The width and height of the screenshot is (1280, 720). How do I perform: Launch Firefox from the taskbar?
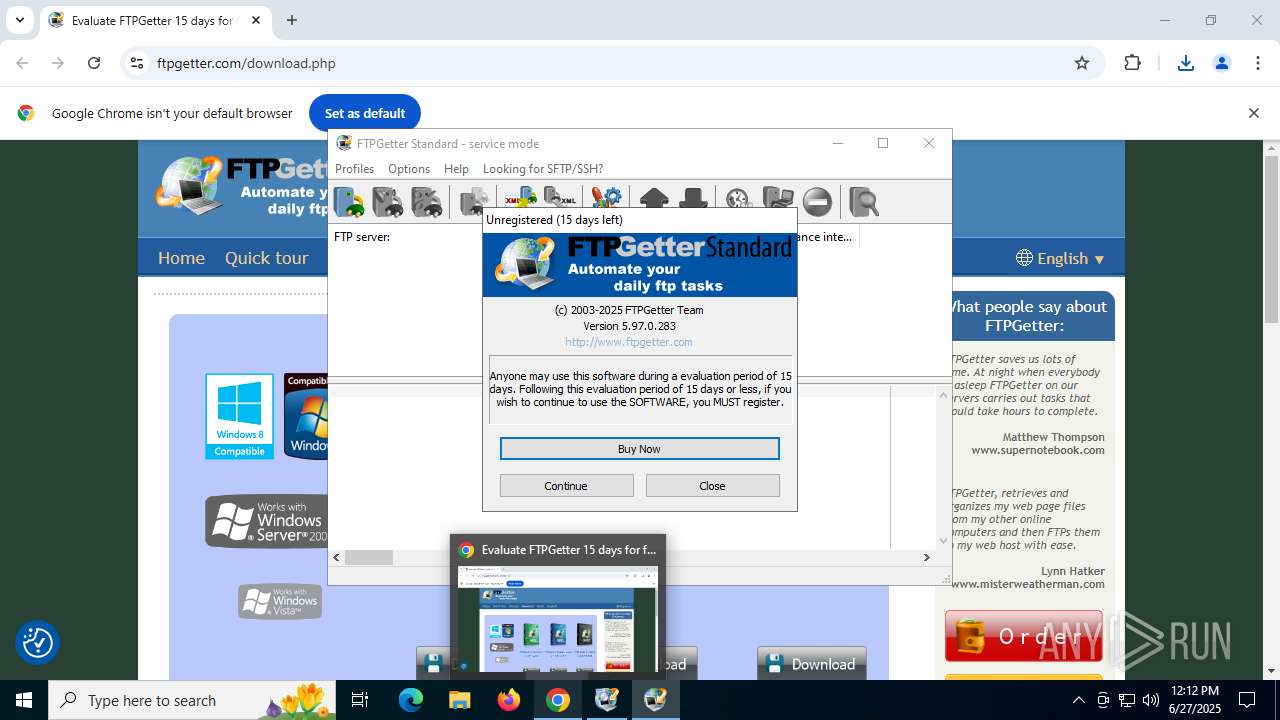coord(509,700)
